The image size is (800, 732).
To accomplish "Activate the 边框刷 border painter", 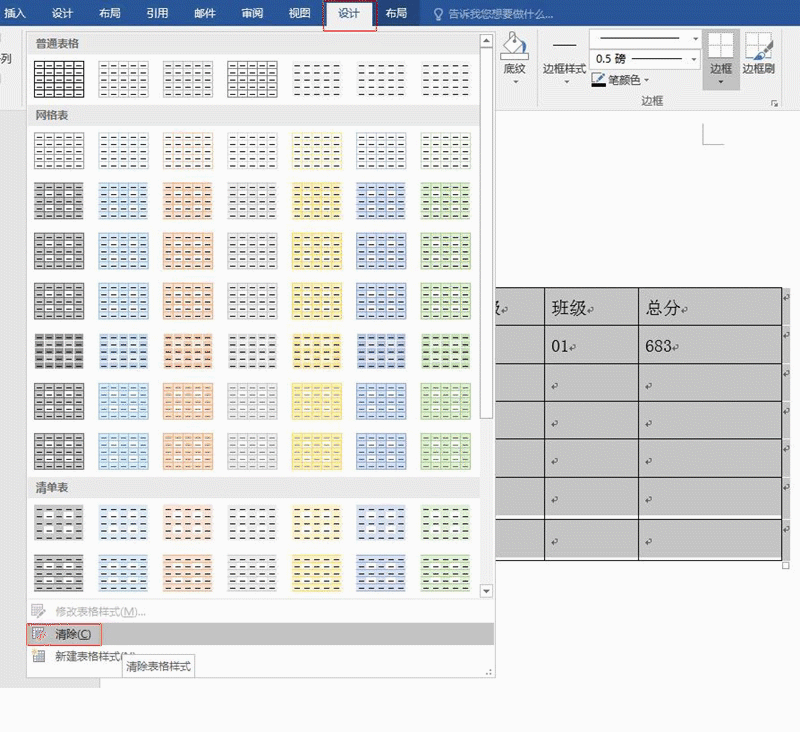I will pos(759,53).
